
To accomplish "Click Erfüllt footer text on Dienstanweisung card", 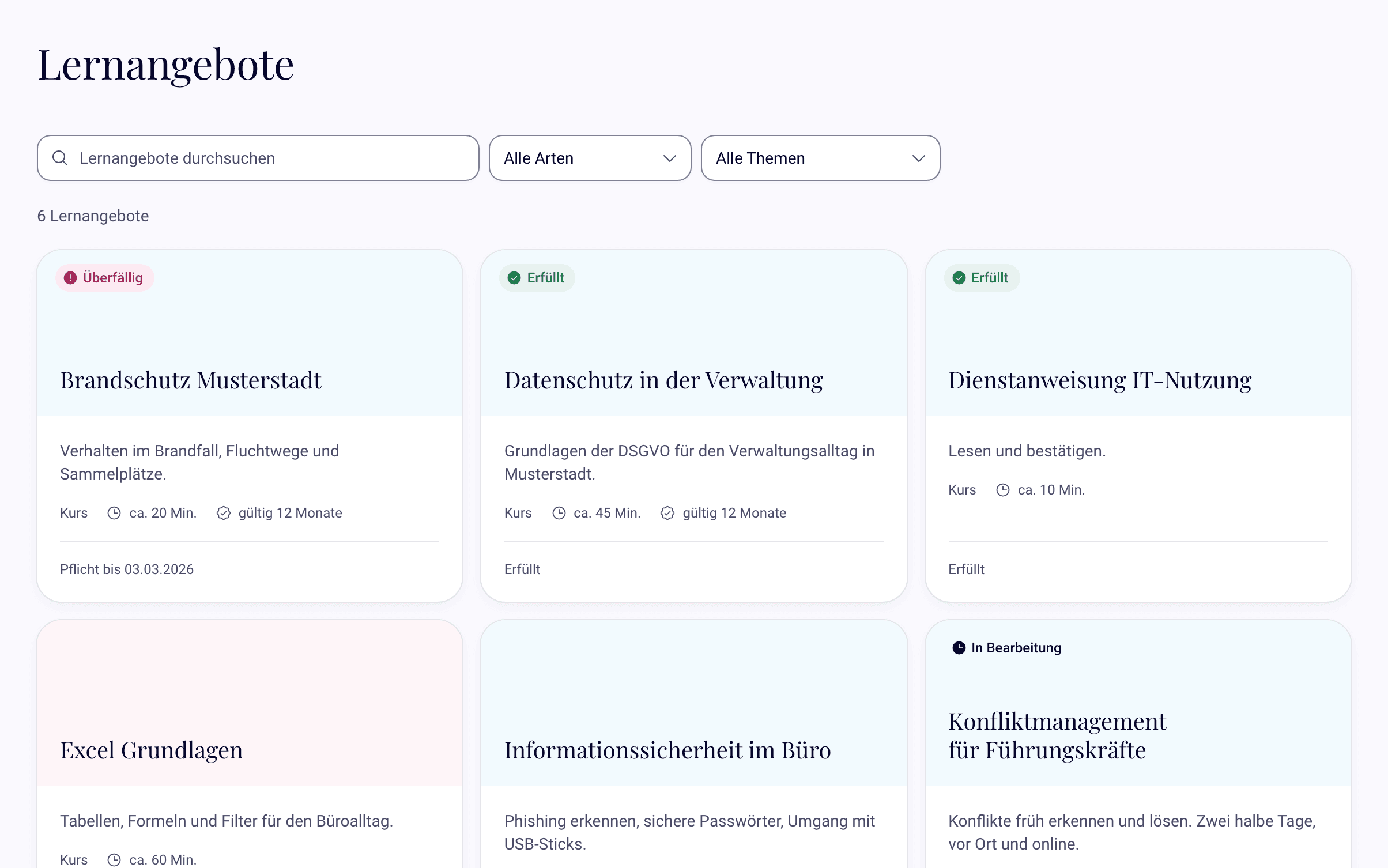I will coord(967,569).
